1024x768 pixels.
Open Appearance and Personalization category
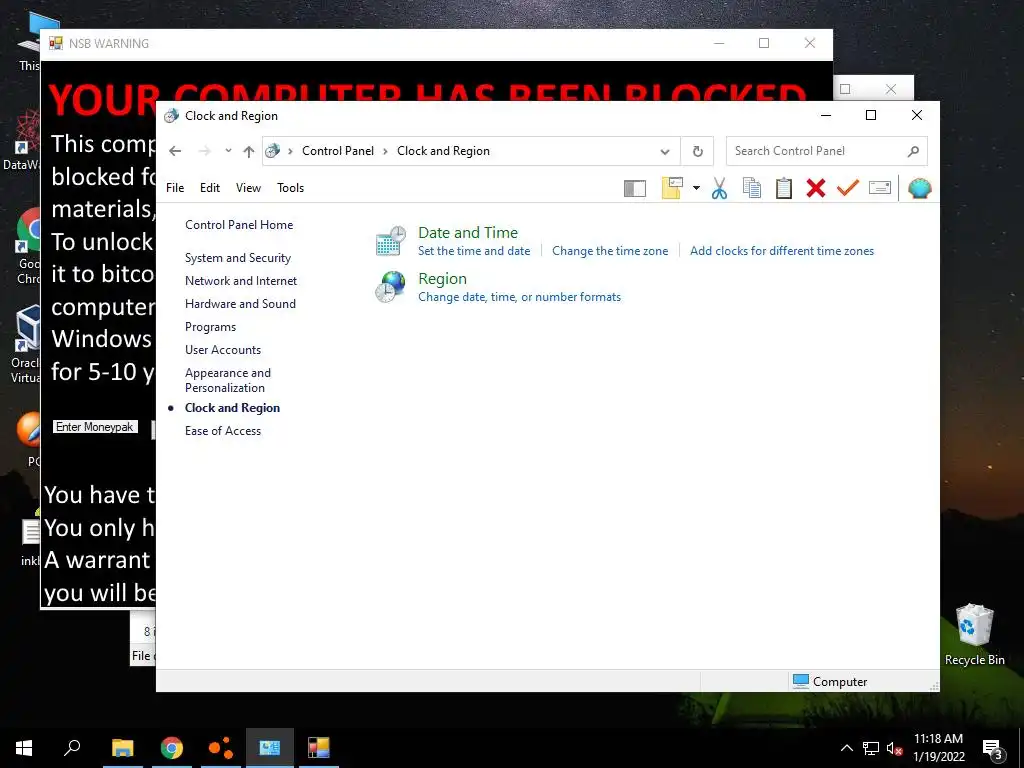click(228, 380)
